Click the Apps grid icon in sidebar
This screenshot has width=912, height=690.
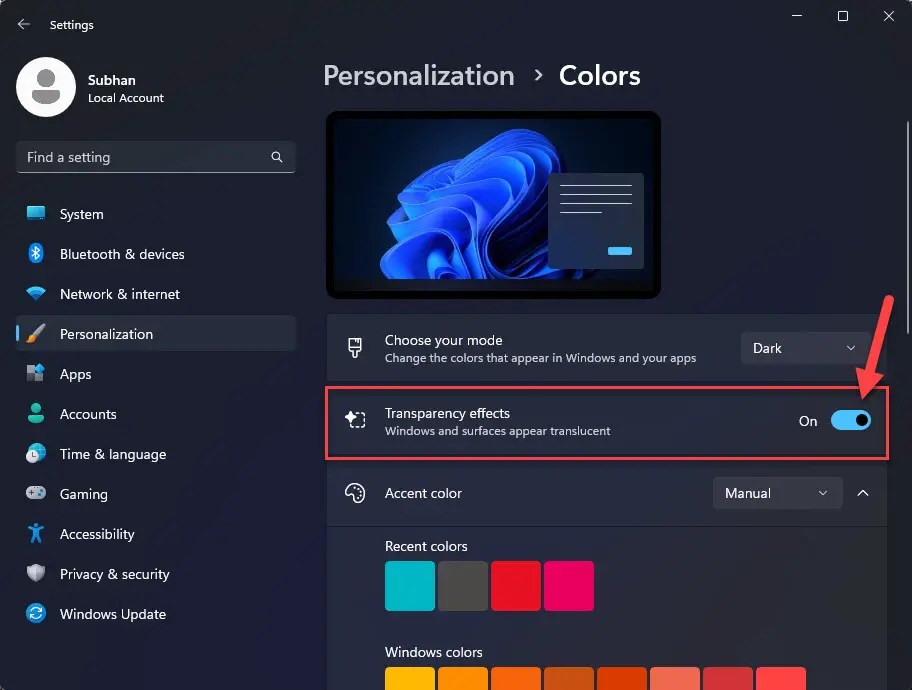click(x=37, y=374)
